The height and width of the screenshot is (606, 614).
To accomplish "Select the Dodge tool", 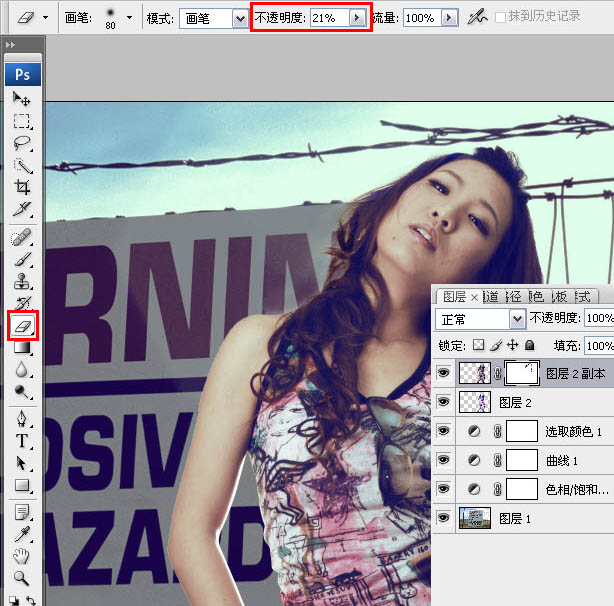I will (22, 391).
